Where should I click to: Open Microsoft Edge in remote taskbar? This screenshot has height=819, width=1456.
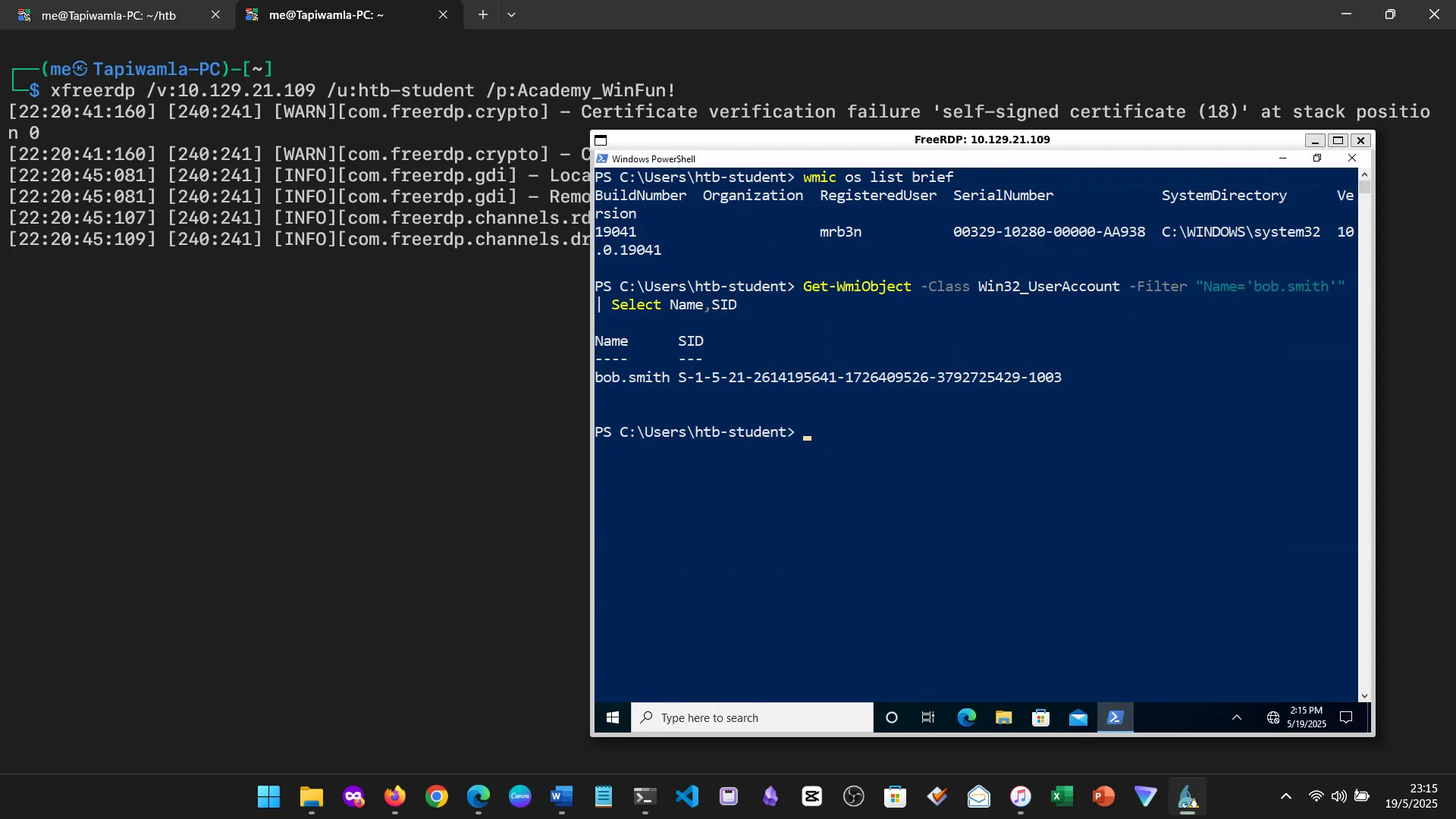coord(966,717)
